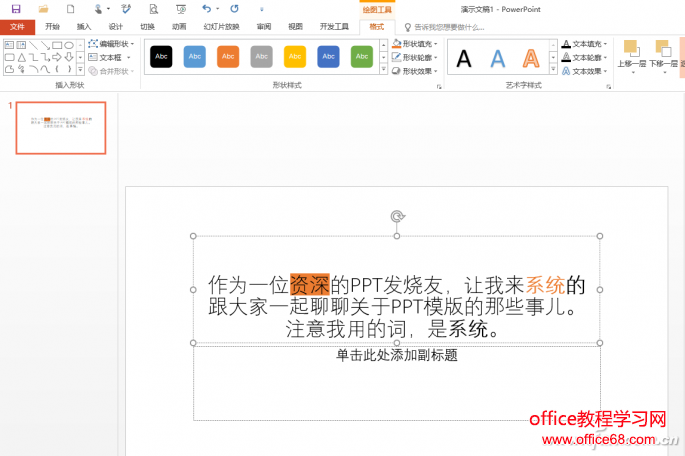685x456 pixels.
Task: Click the Save icon in quick access toolbar
Action: [16, 9]
